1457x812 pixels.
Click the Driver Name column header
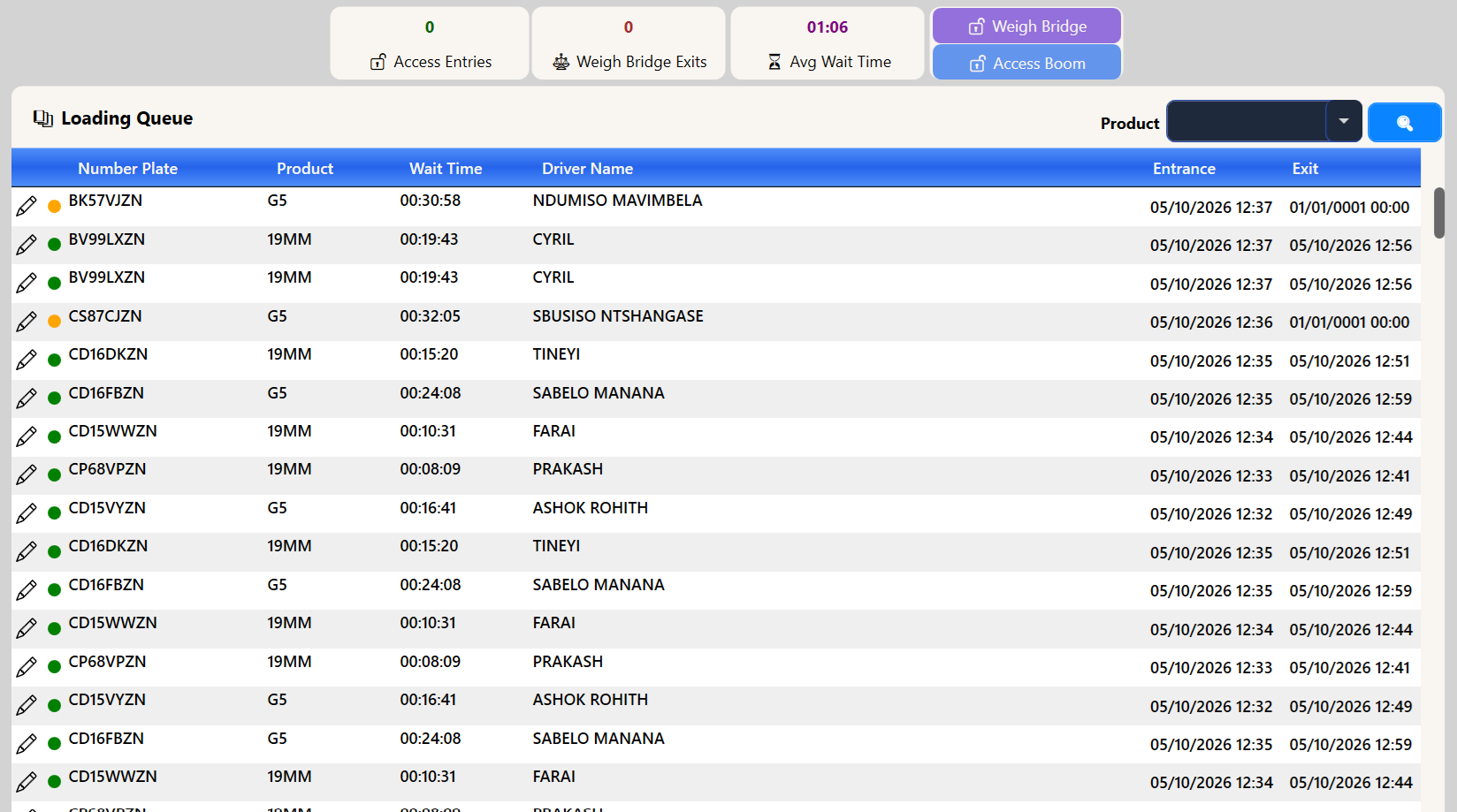pyautogui.click(x=587, y=169)
